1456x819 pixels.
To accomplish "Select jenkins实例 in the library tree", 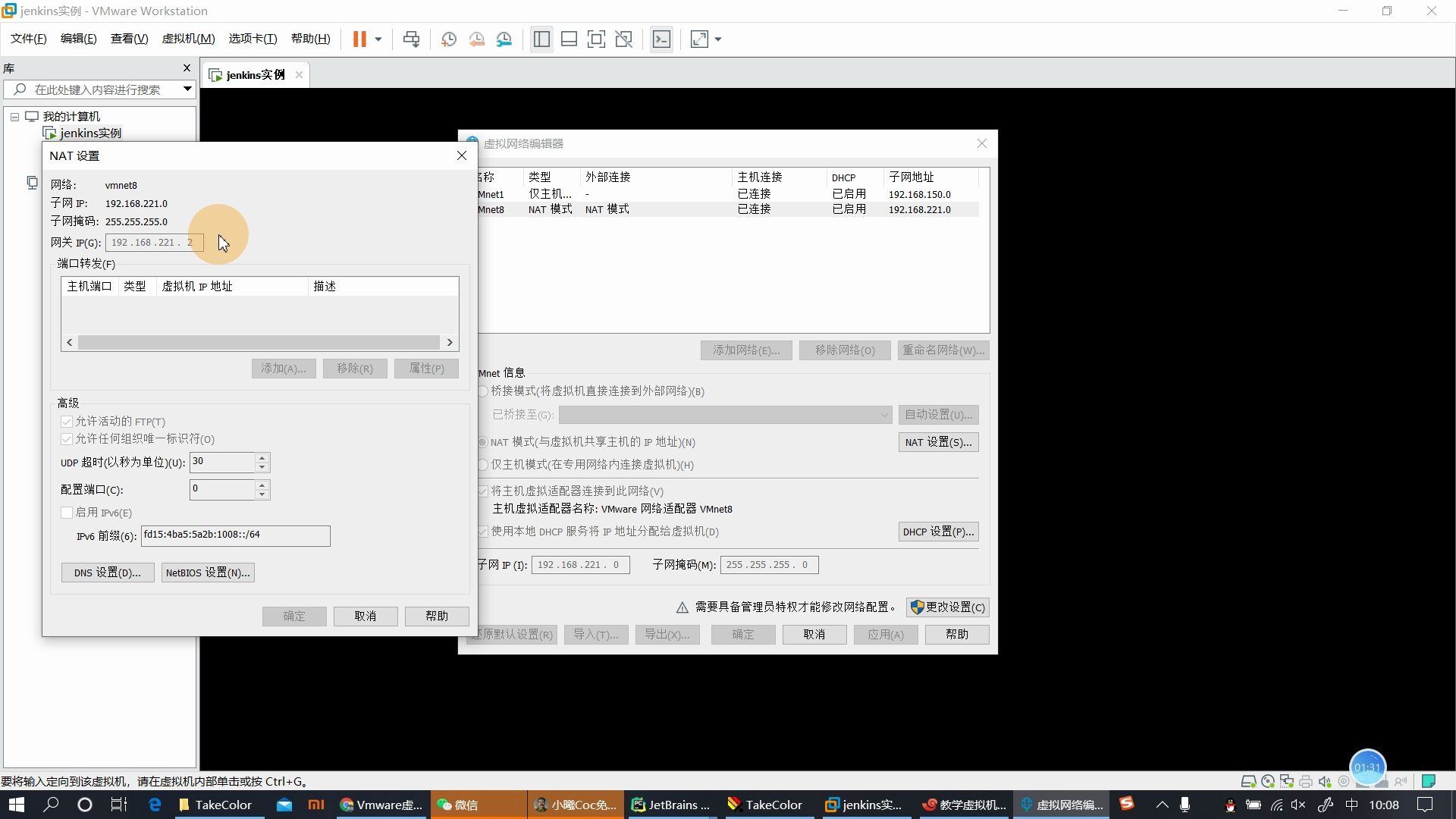I will 90,133.
